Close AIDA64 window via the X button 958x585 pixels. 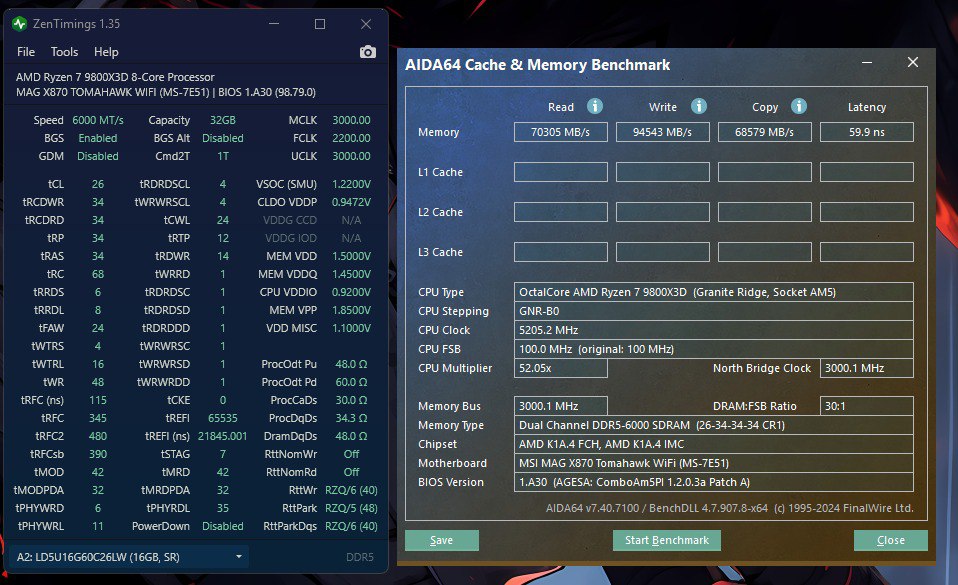913,62
